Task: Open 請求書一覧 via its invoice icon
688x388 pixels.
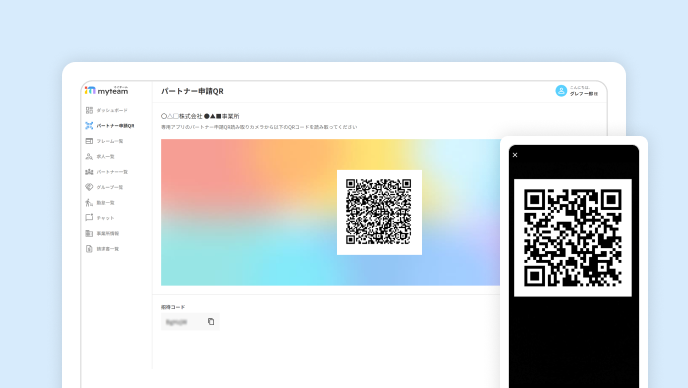Action: click(x=89, y=248)
